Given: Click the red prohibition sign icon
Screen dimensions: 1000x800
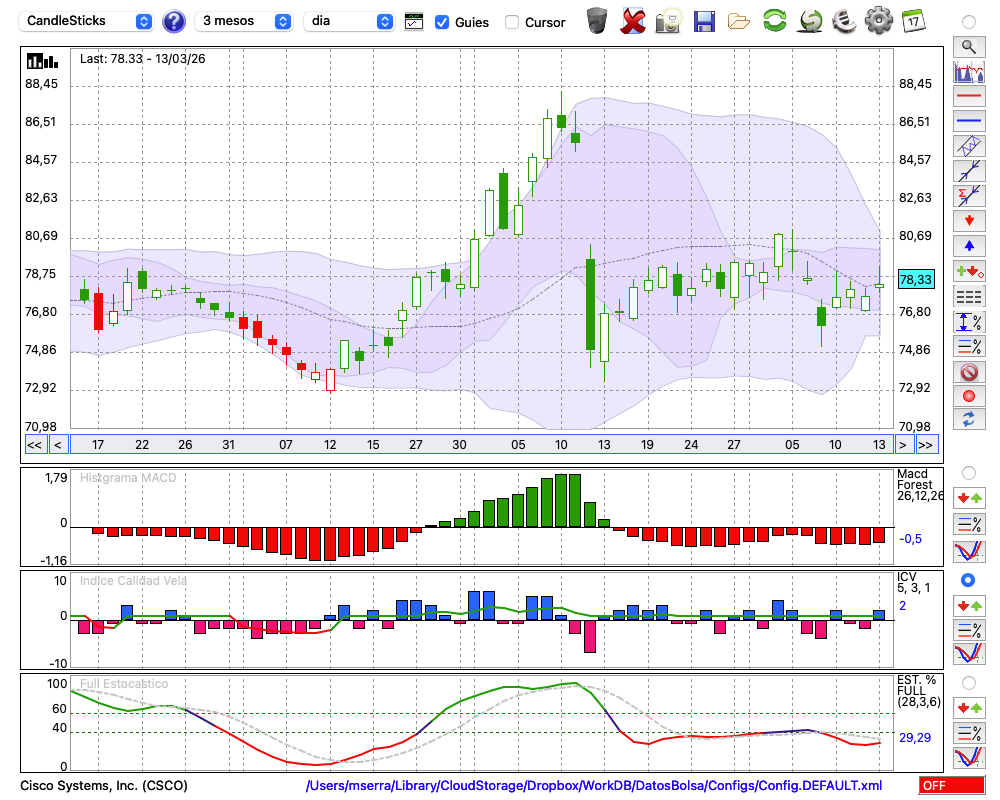Looking at the screenshot, I should [968, 372].
